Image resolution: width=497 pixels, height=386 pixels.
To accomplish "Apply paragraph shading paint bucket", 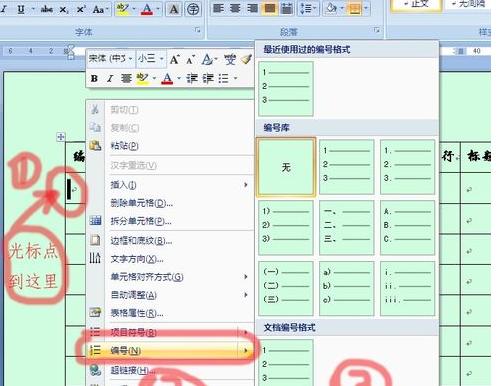I will 331,8.
